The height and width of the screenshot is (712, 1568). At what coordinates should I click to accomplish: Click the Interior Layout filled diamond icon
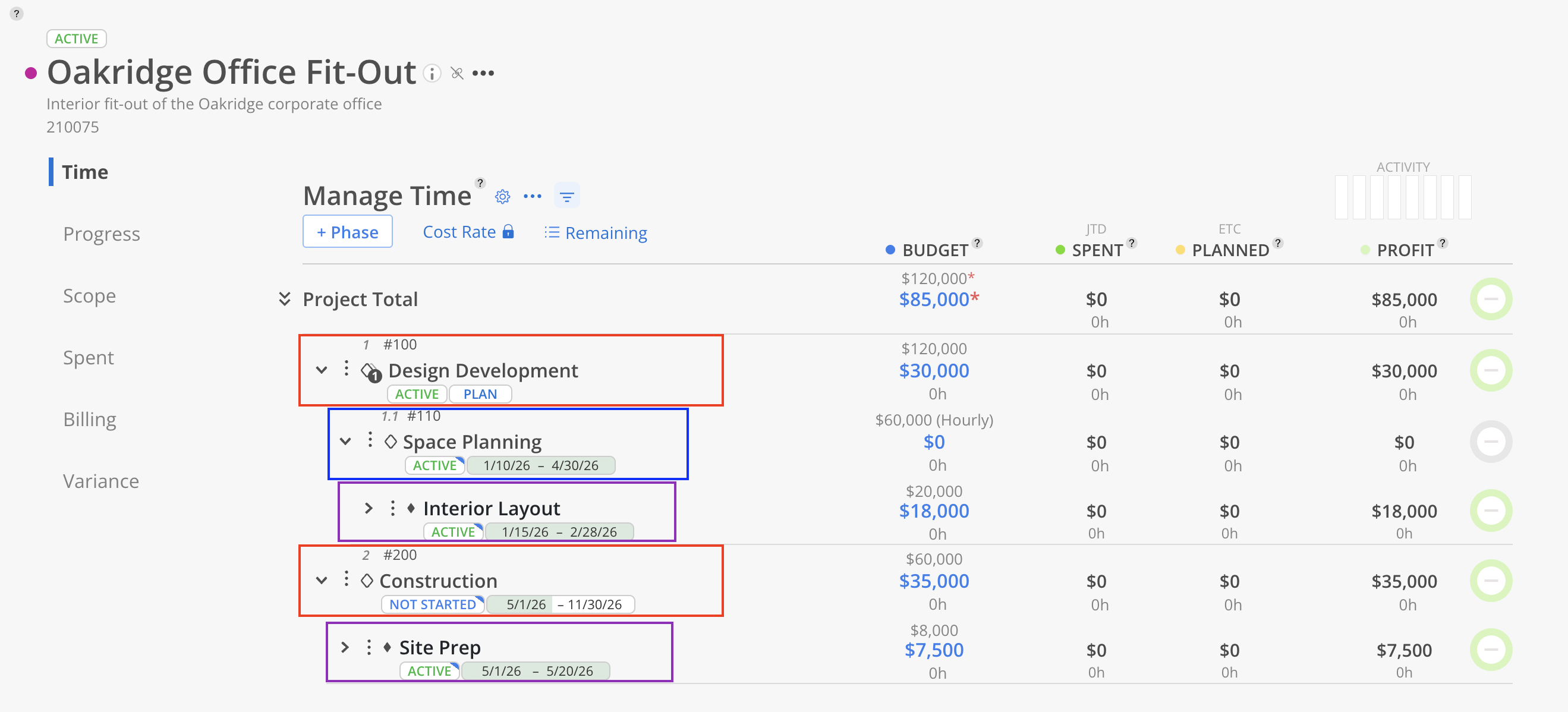(411, 508)
